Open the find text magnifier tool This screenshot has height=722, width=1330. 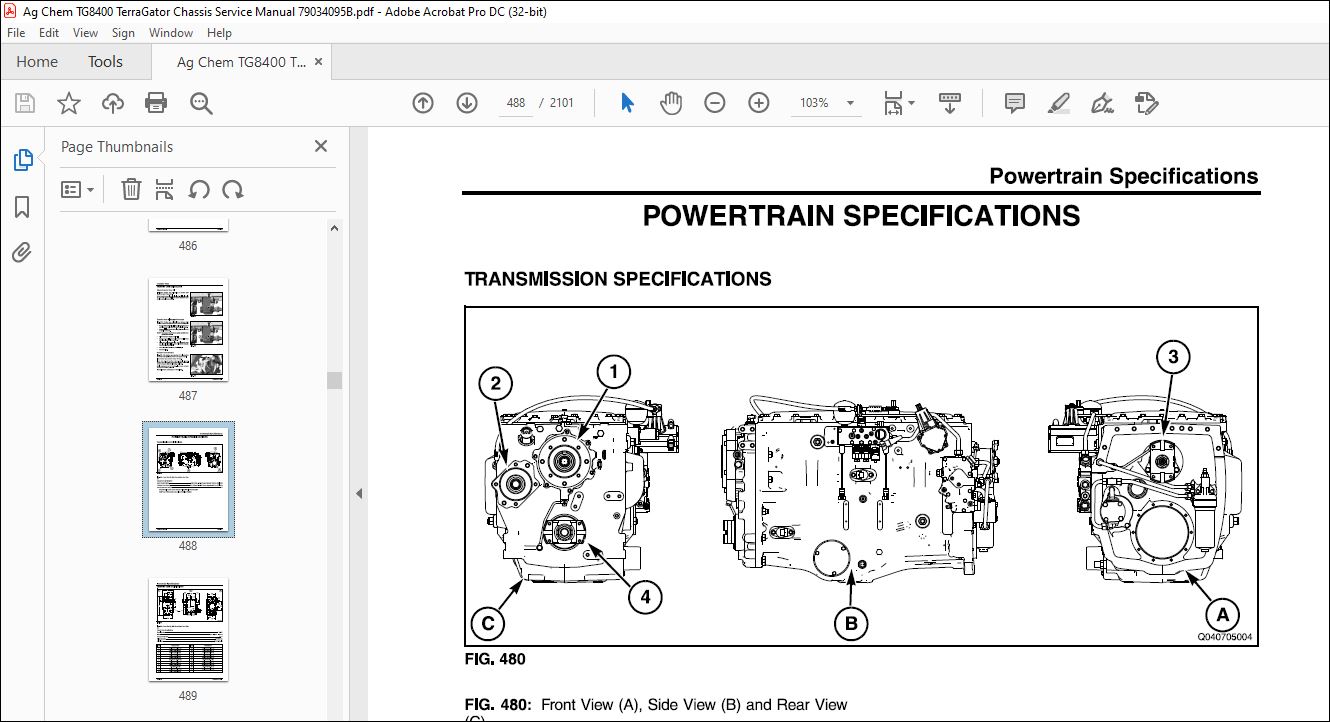pyautogui.click(x=201, y=103)
